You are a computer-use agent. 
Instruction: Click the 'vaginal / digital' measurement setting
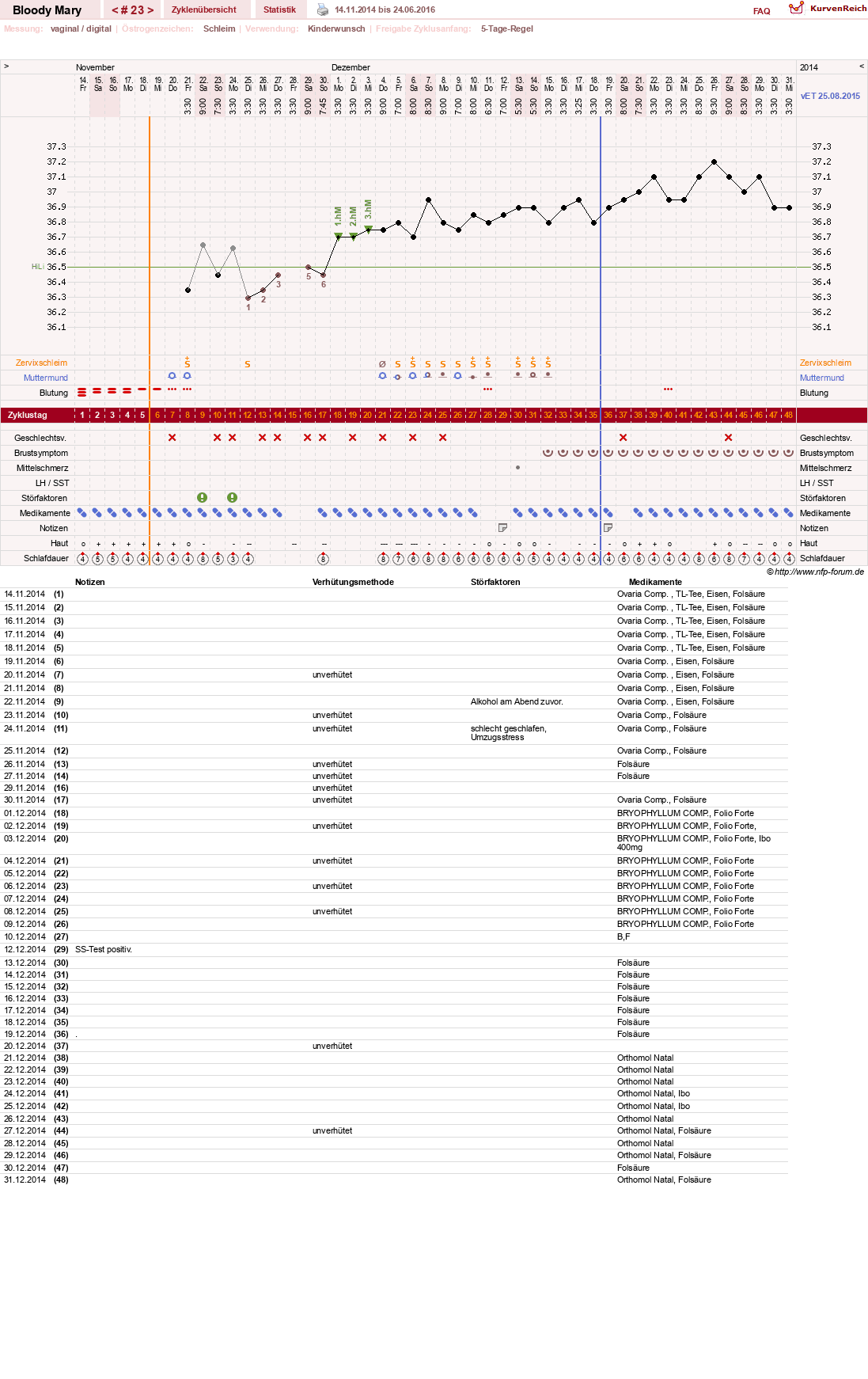point(81,28)
